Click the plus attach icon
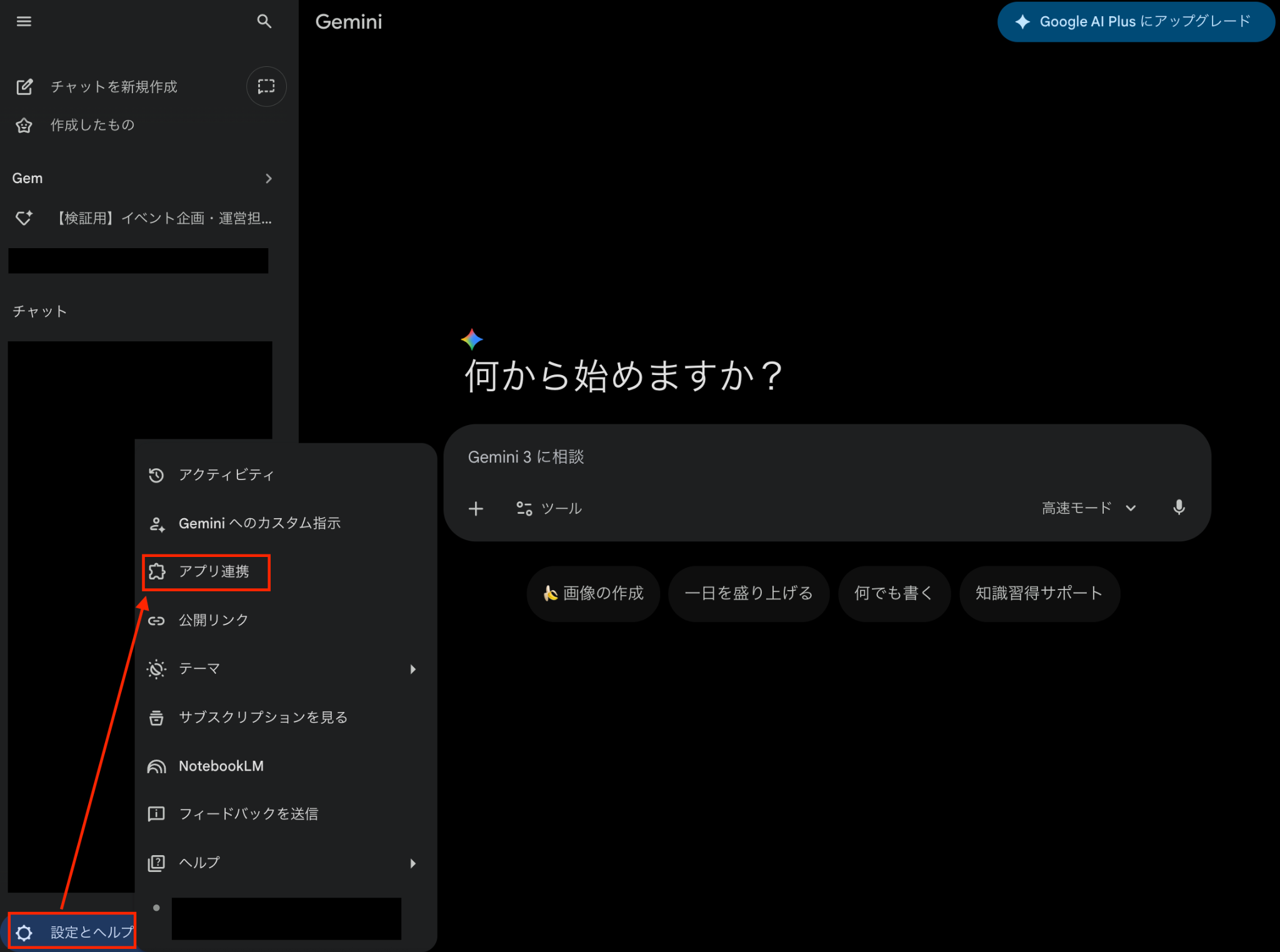The height and width of the screenshot is (952, 1280). [476, 509]
